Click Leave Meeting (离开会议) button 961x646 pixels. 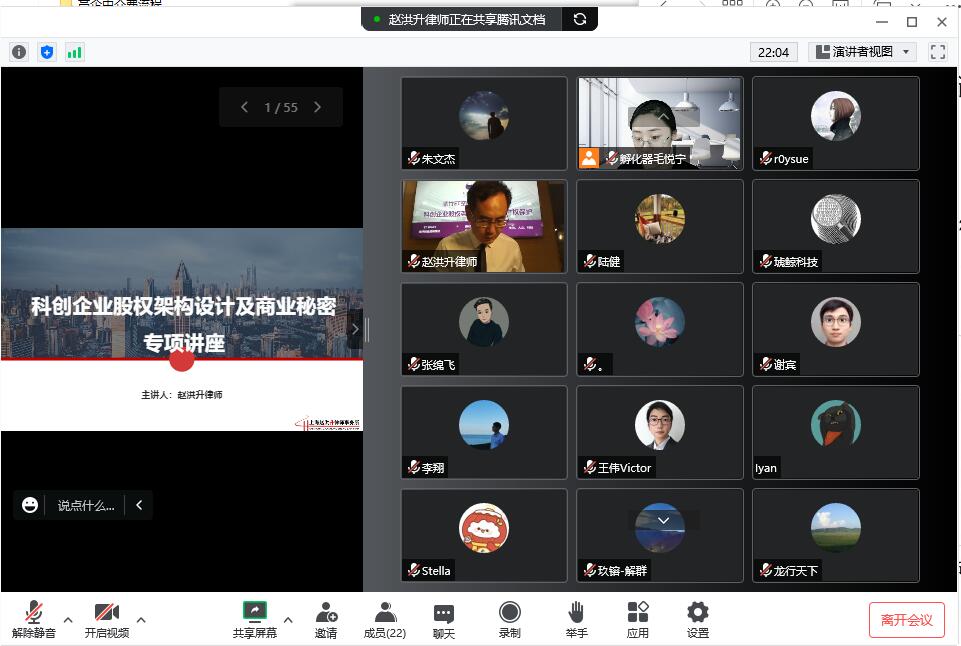[906, 620]
